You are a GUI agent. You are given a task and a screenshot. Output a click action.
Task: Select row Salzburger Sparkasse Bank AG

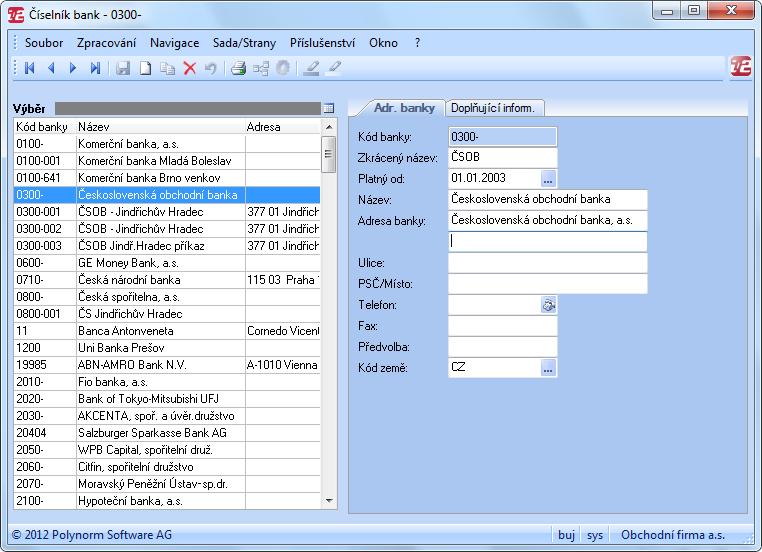click(167, 433)
